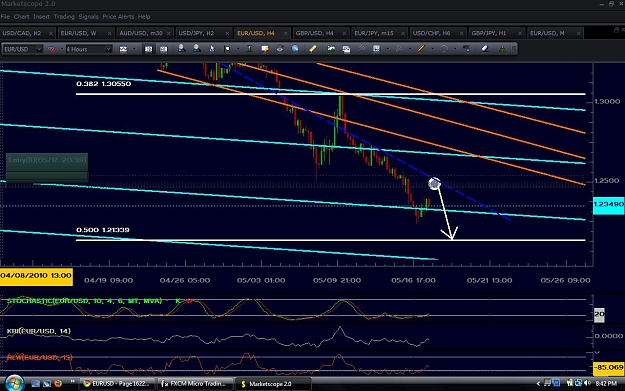Close the USD/CAD, H2 tab

tap(51, 33)
